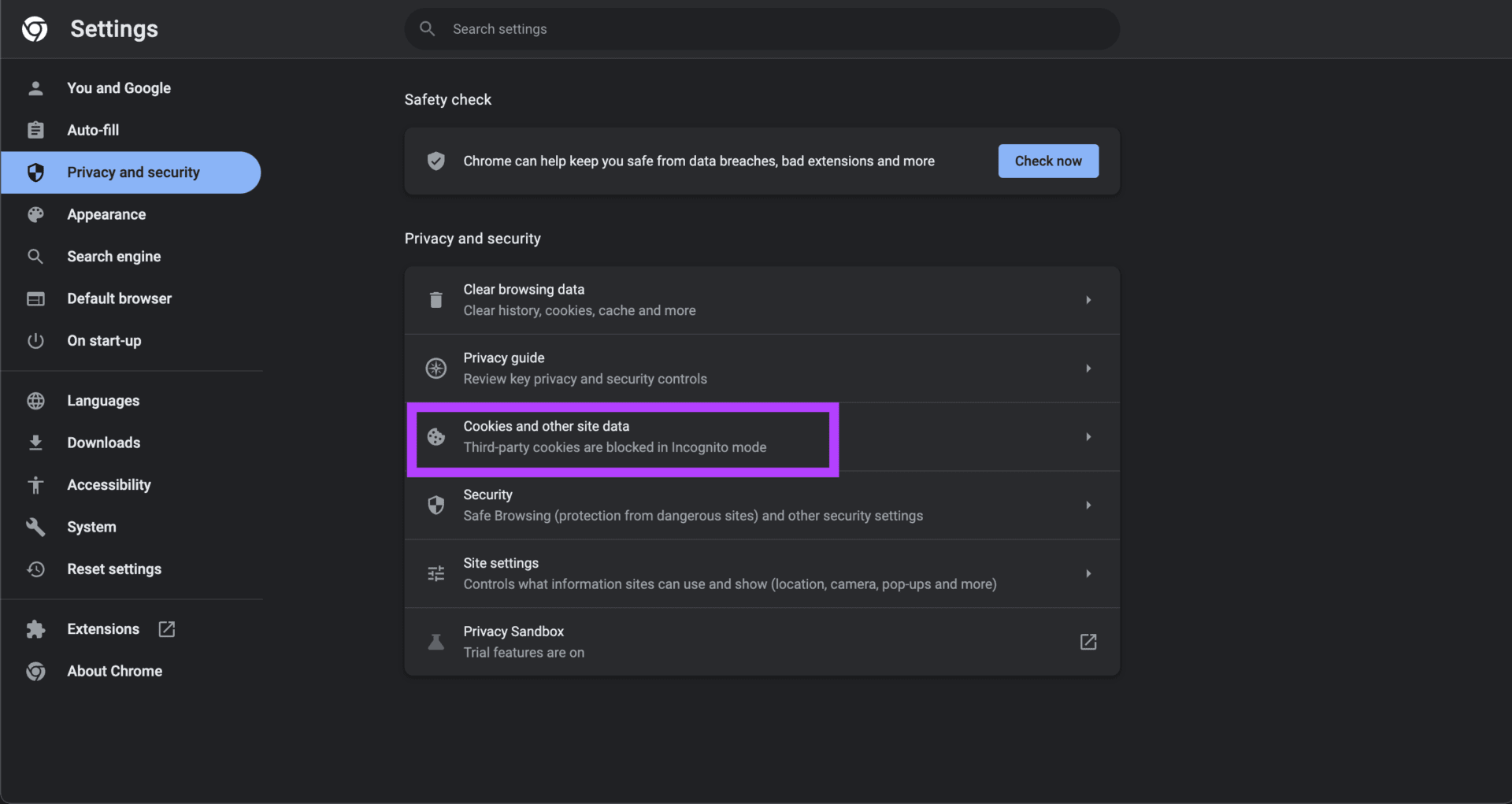Click the flask icon for Privacy Sandbox
This screenshot has width=1512, height=804.
tap(435, 643)
